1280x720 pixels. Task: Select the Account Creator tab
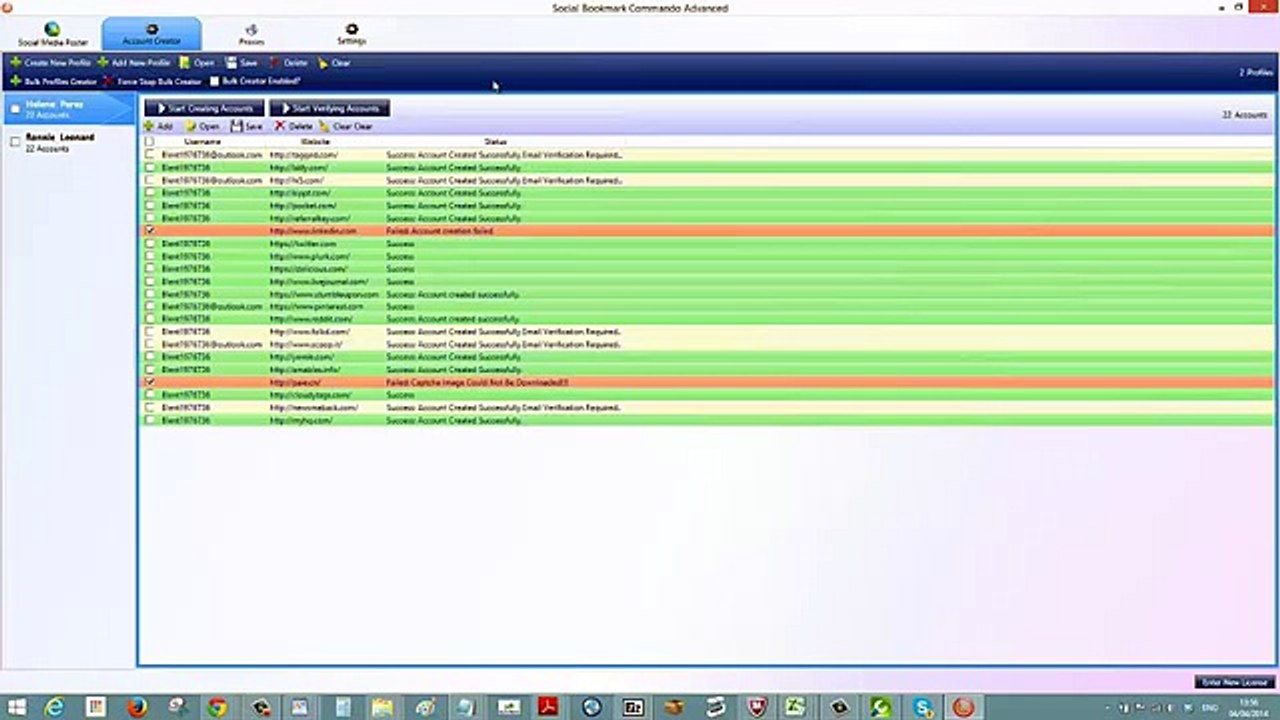pyautogui.click(x=151, y=34)
